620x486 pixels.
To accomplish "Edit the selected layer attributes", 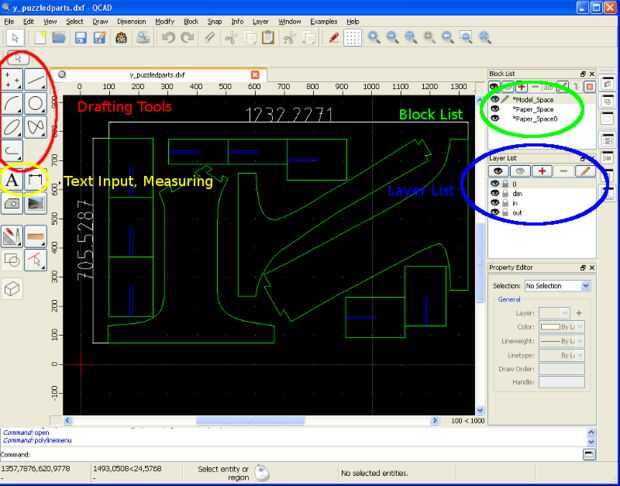I will click(585, 171).
